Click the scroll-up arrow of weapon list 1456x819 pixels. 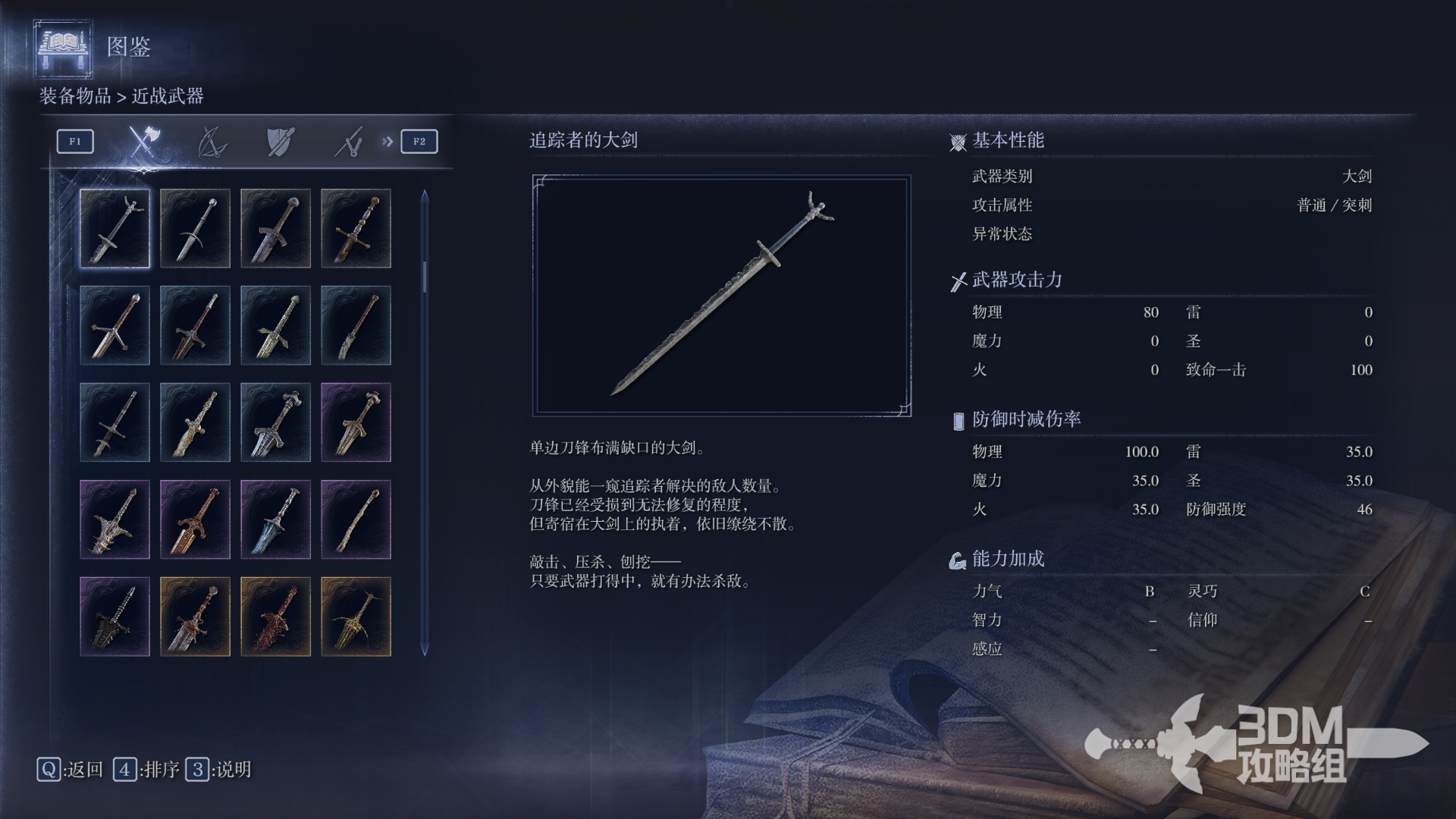(x=425, y=196)
